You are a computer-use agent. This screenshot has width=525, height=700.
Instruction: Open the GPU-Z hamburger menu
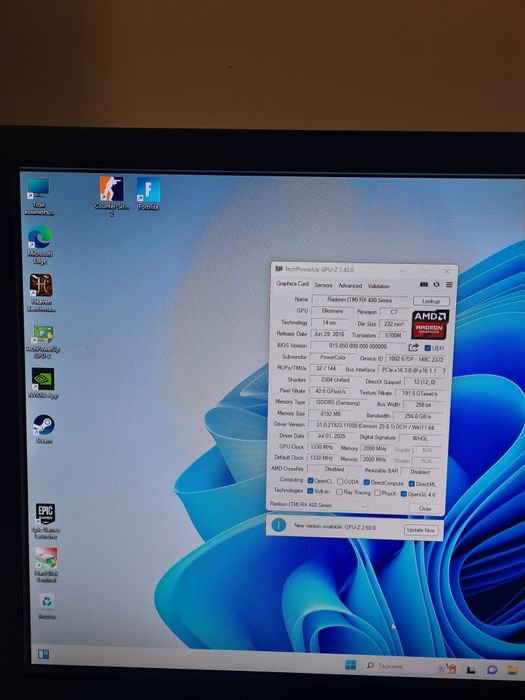(x=449, y=284)
